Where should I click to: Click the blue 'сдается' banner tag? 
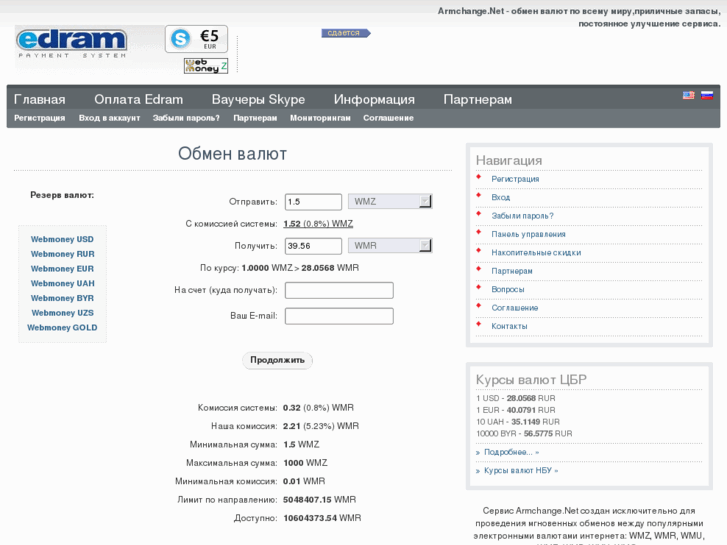[x=345, y=33]
